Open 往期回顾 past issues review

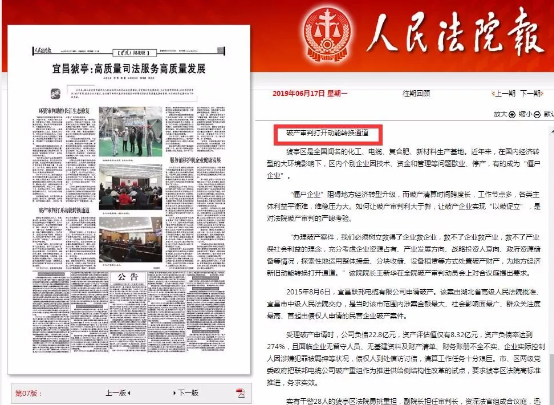(x=416, y=94)
